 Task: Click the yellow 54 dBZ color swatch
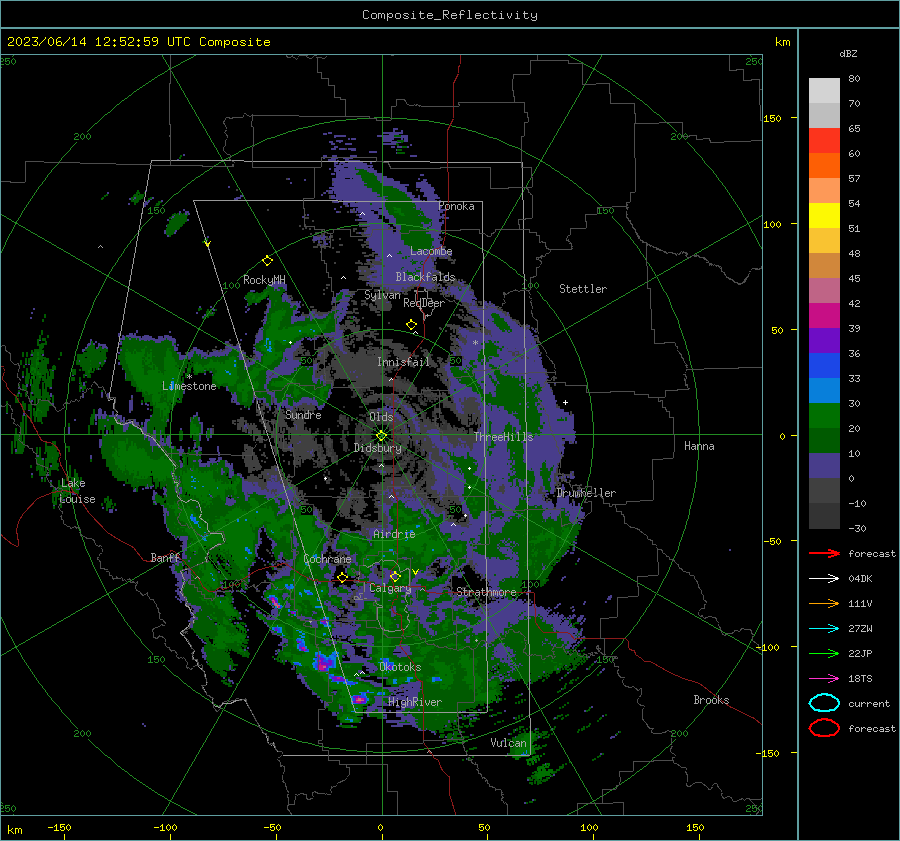pos(824,215)
